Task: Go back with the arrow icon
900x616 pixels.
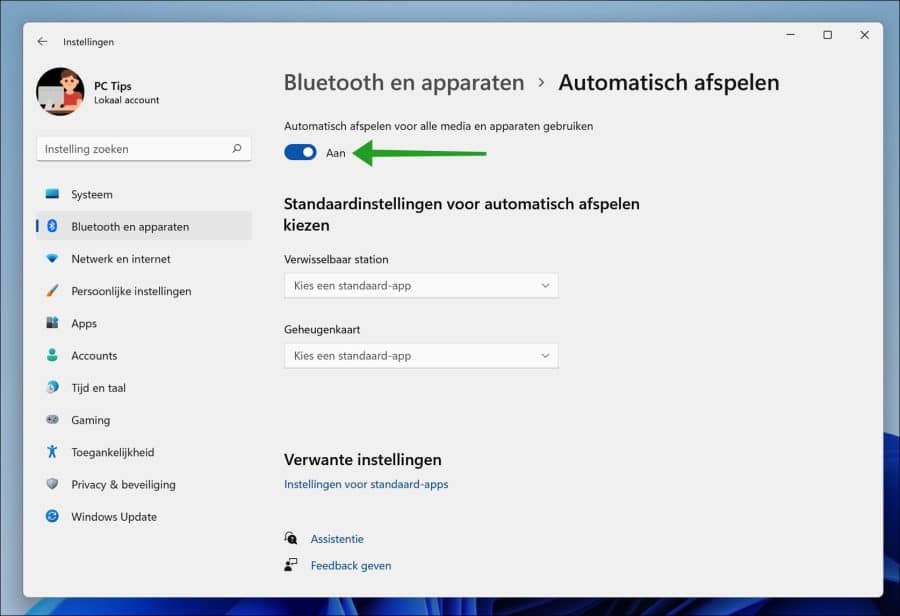Action: 42,41
